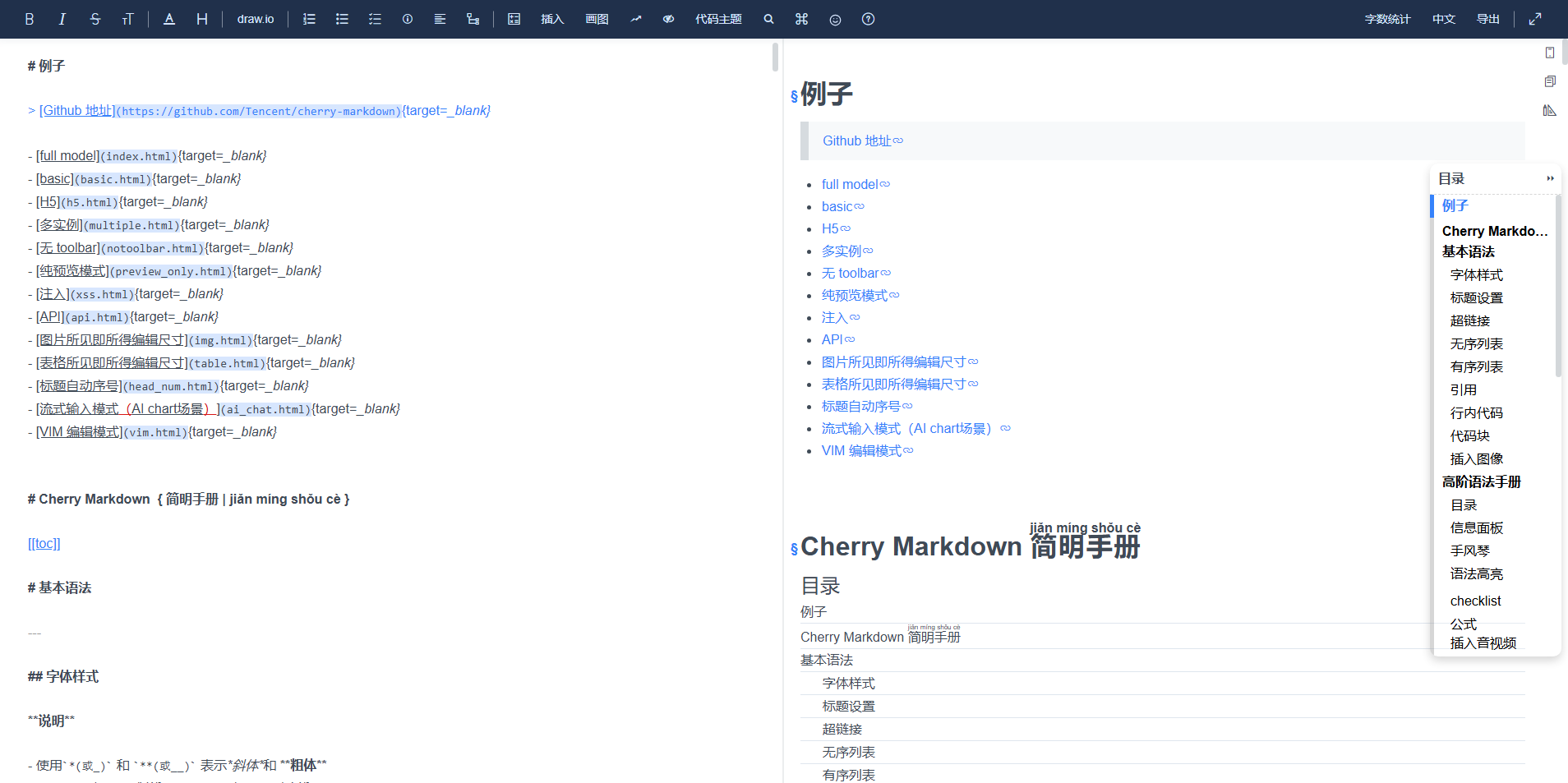This screenshot has width=1568, height=783.
Task: Go to 代码块 in the floating 目录 panel
Action: point(1470,435)
